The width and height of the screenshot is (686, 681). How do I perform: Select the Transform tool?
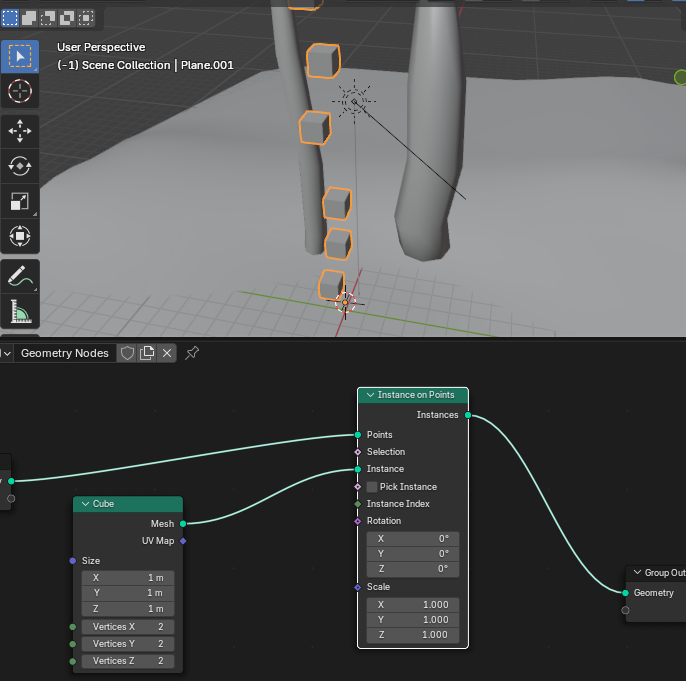[x=20, y=236]
